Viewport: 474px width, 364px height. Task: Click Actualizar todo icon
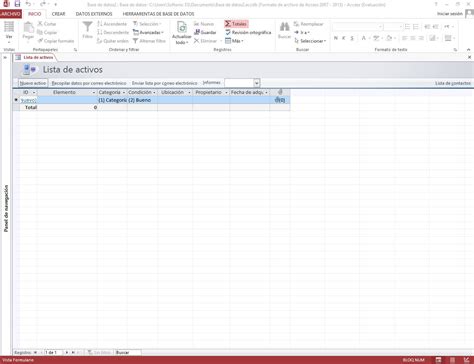(x=182, y=27)
